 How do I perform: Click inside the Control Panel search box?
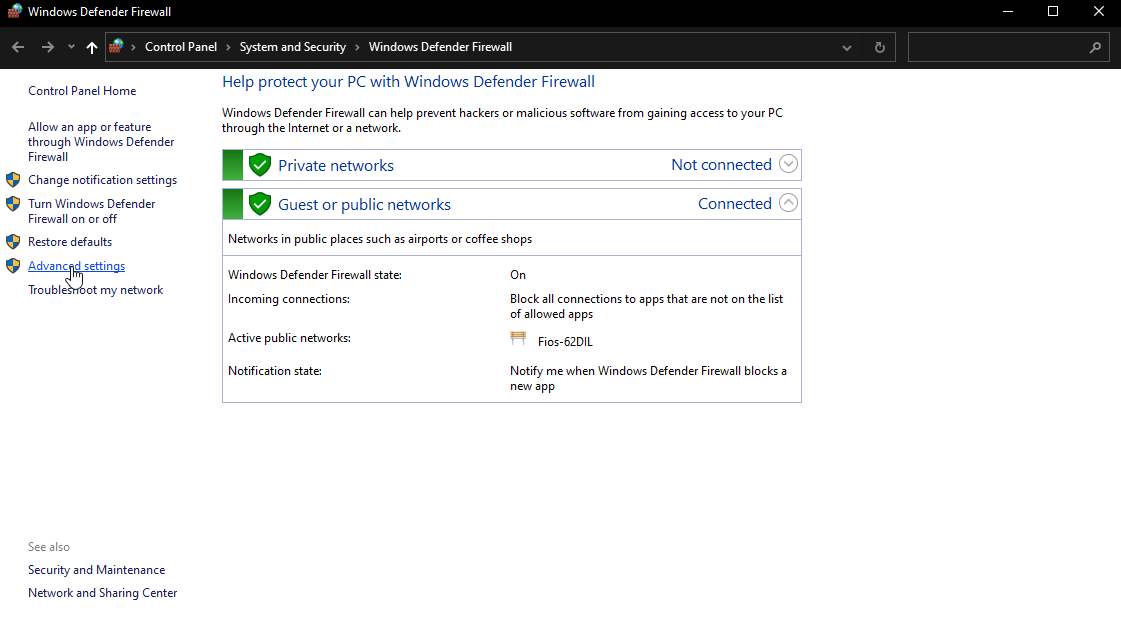click(x=995, y=47)
